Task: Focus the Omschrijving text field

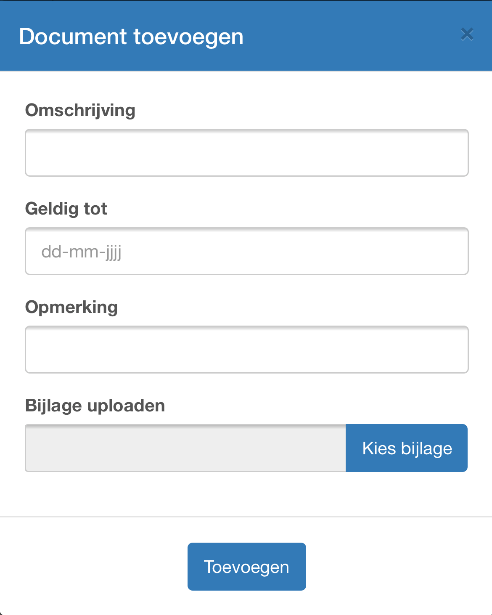Action: 247,153
